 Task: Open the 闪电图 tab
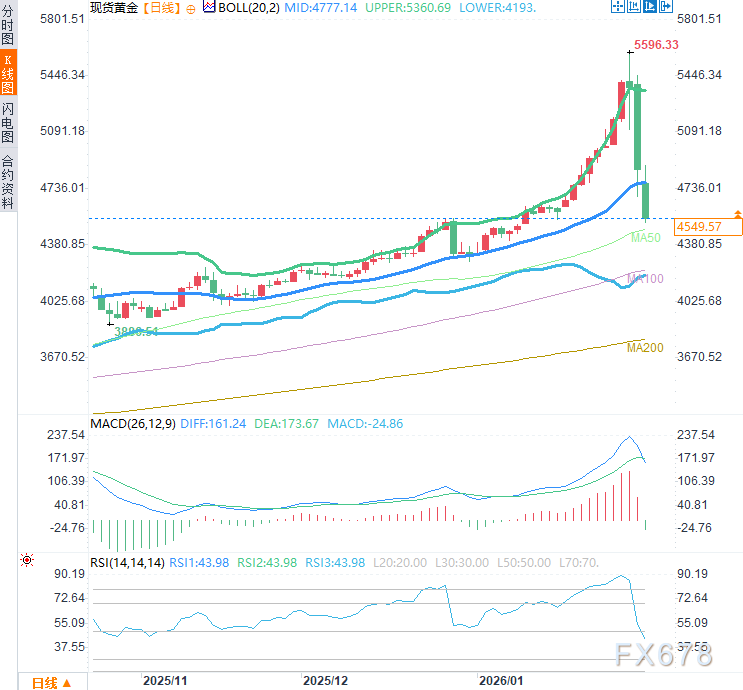(8, 123)
